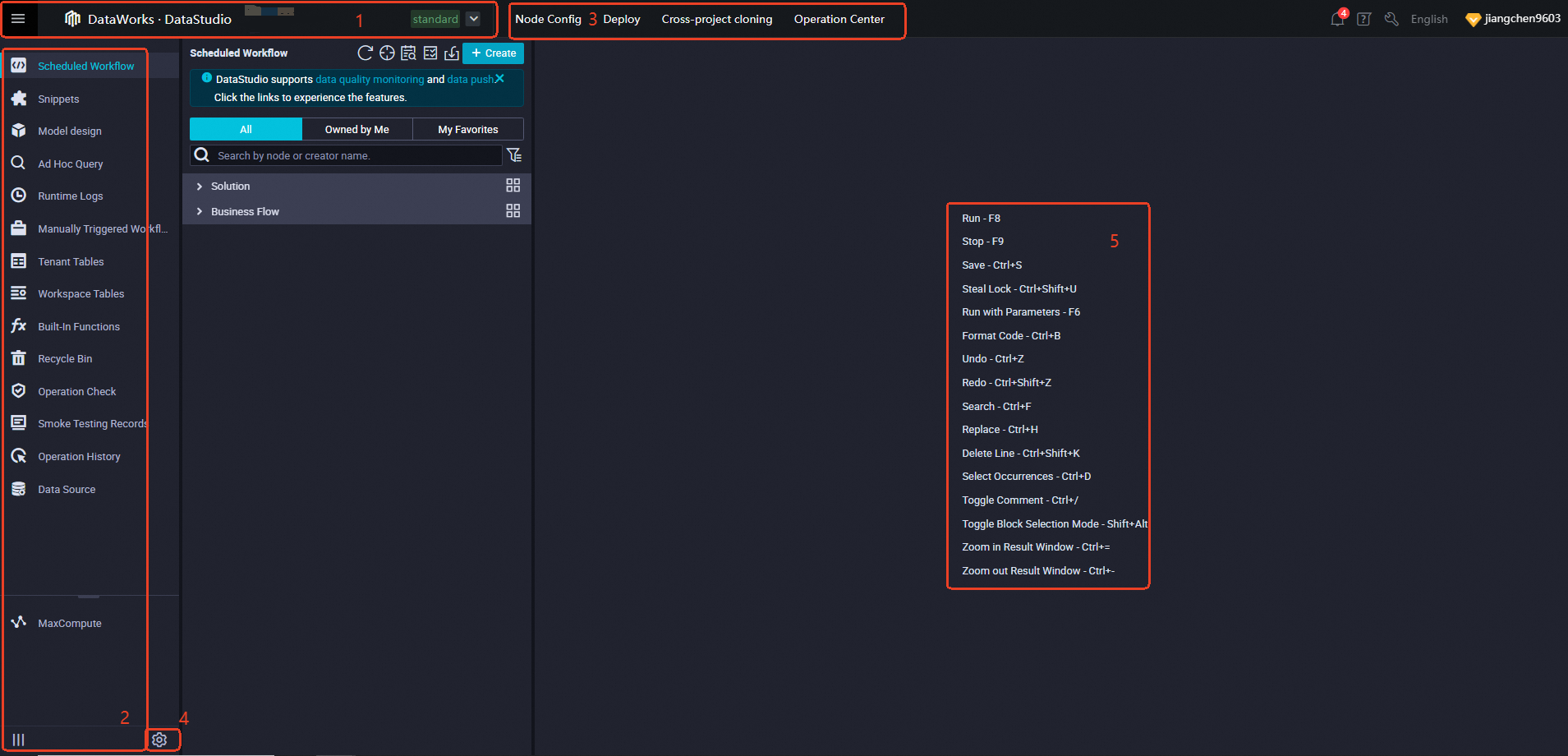Collapse the sidebar using the bottom bars icon
1568x756 pixels.
(18, 740)
